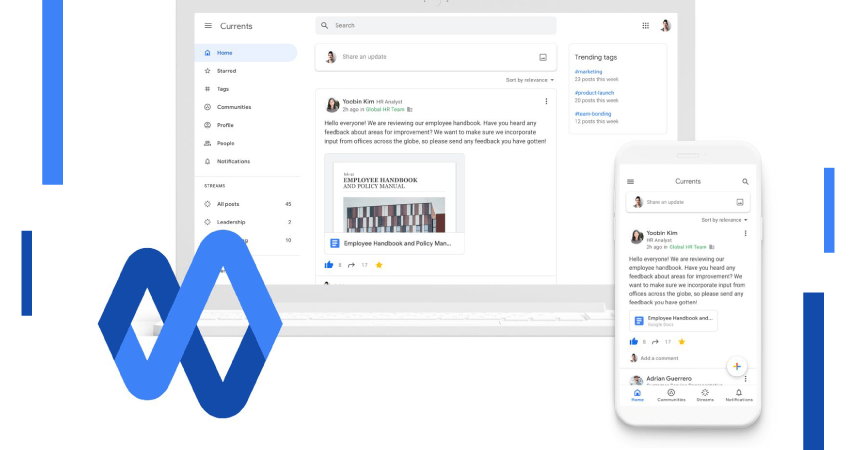Open the Global HR Team link in the desktop post
The width and height of the screenshot is (850, 450).
(x=386, y=109)
